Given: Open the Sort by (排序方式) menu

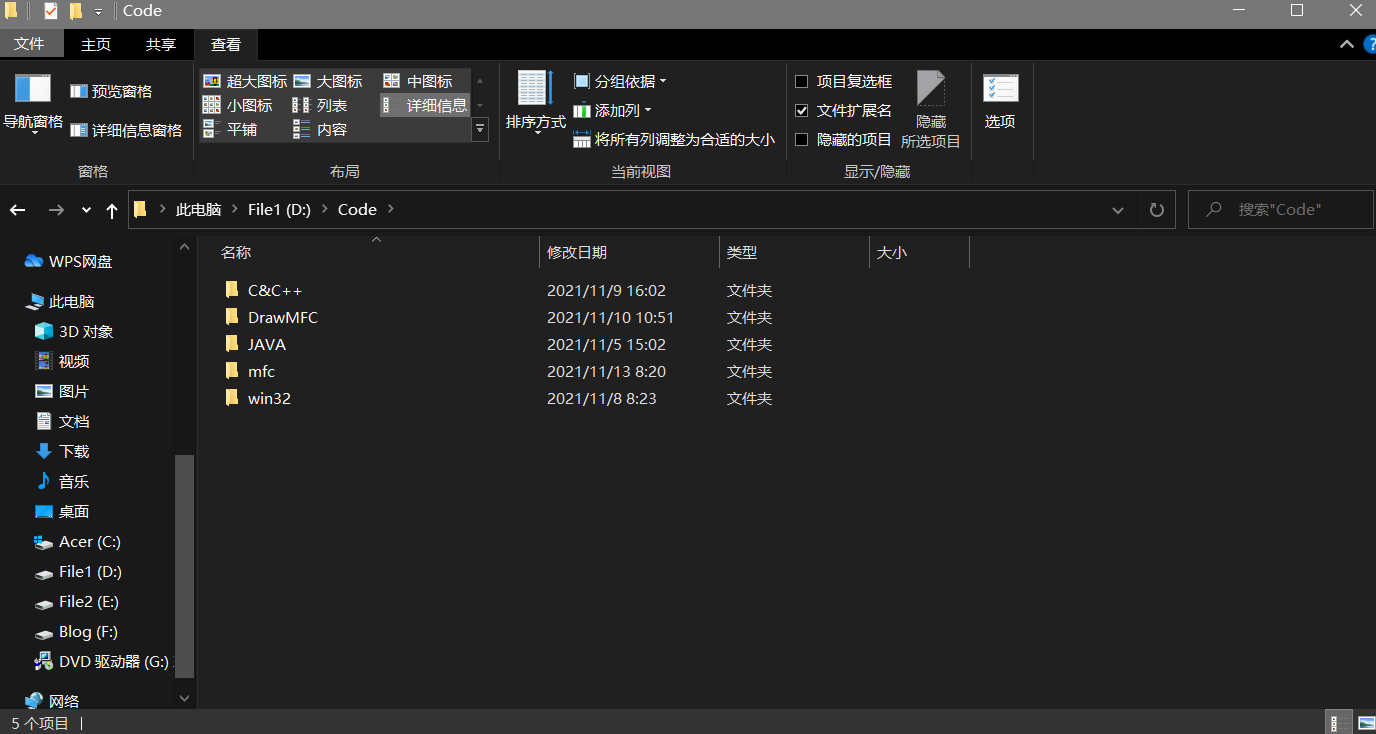Looking at the screenshot, I should 535,103.
